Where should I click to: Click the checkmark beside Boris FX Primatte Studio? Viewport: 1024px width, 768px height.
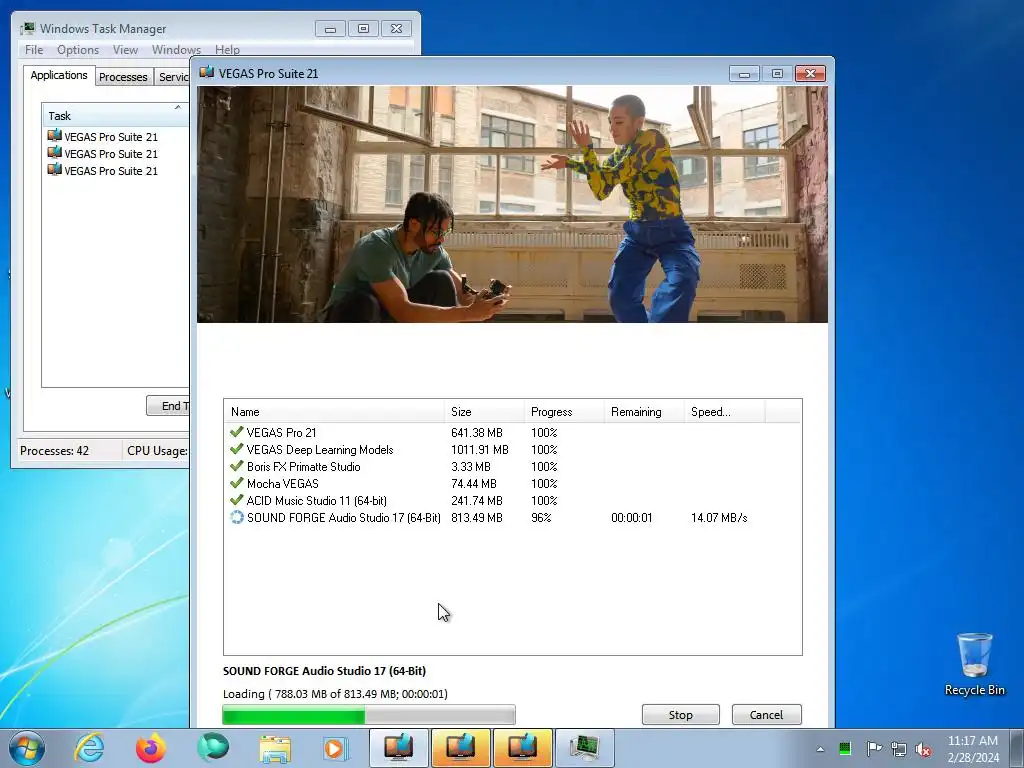point(236,466)
